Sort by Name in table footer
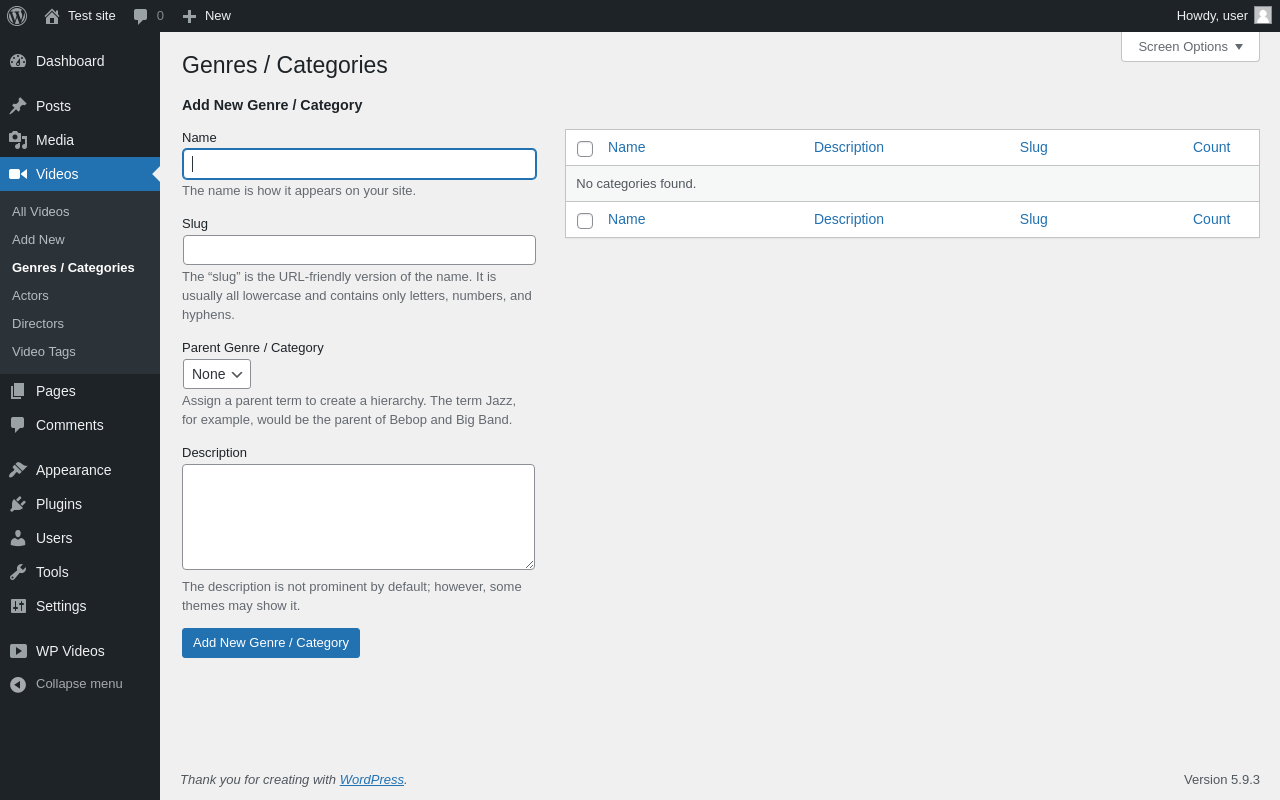This screenshot has width=1280, height=800. pos(627,219)
